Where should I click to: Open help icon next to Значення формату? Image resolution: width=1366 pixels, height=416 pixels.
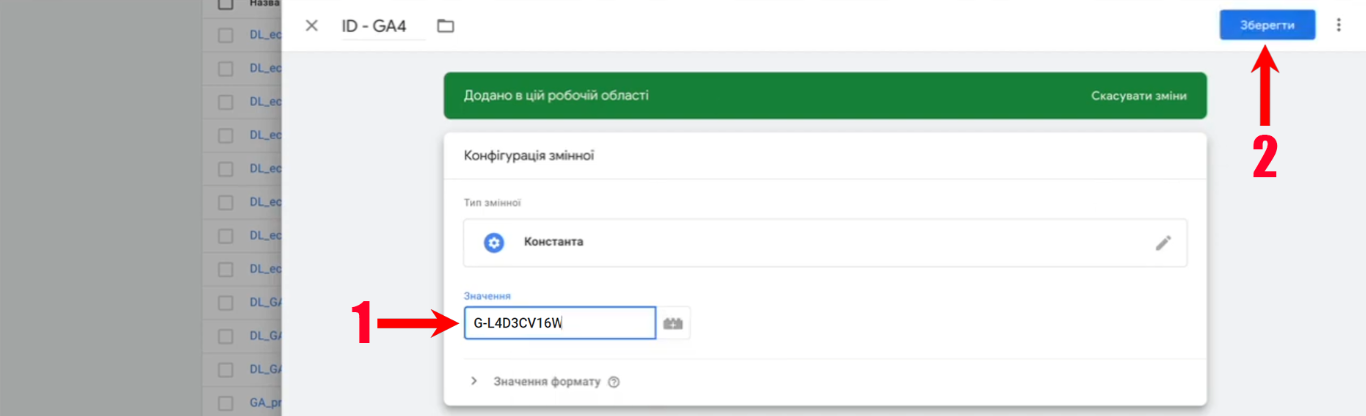(614, 382)
